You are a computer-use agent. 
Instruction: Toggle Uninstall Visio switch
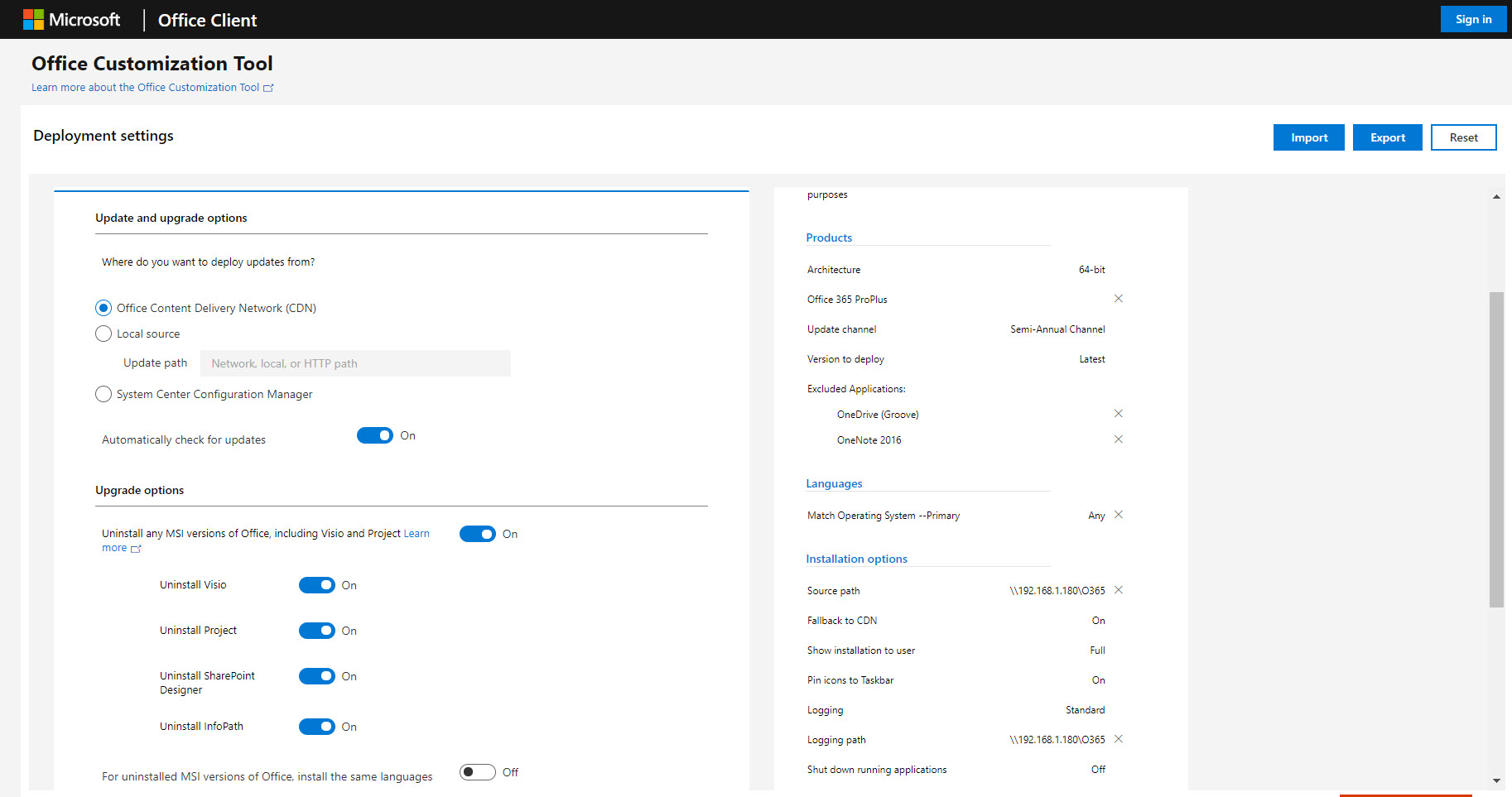click(317, 585)
